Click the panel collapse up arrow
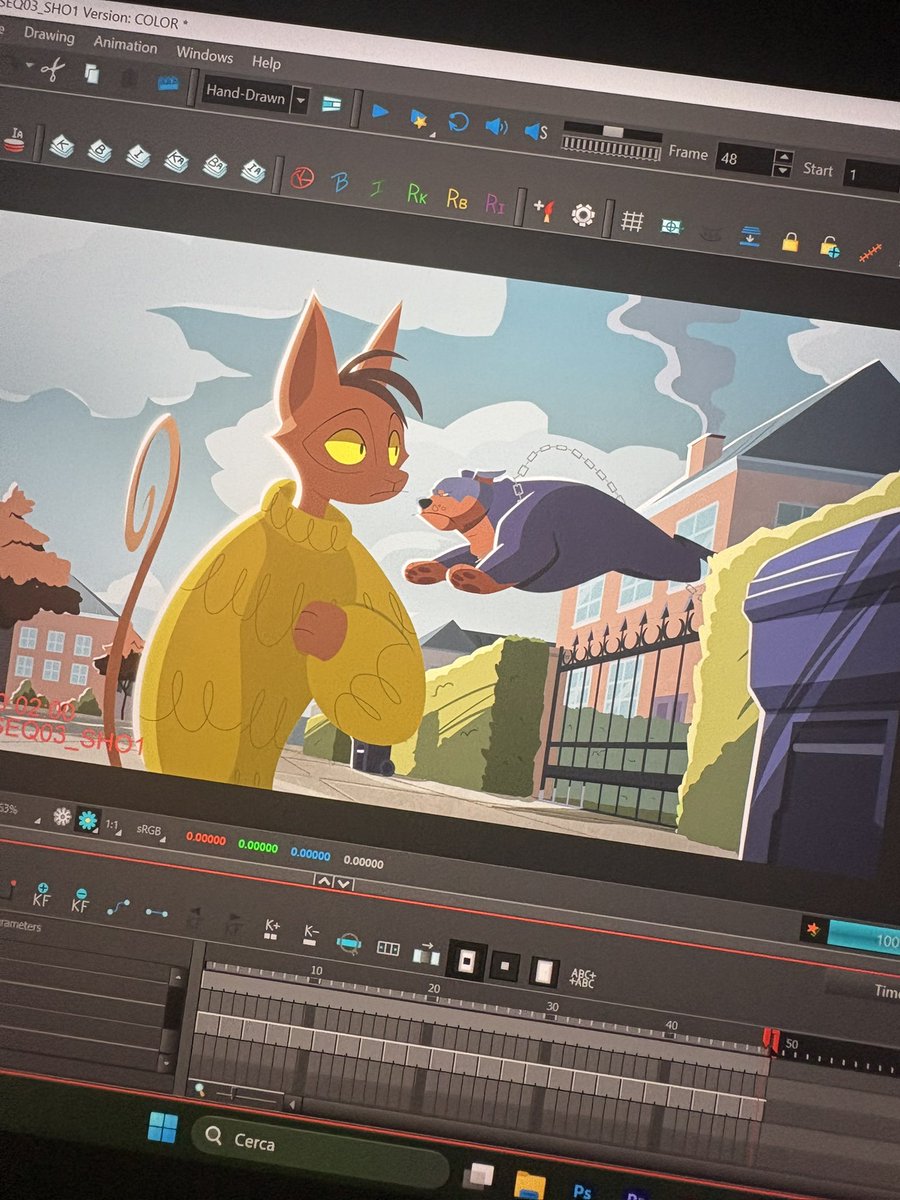Image resolution: width=900 pixels, height=1200 pixels. tap(323, 881)
